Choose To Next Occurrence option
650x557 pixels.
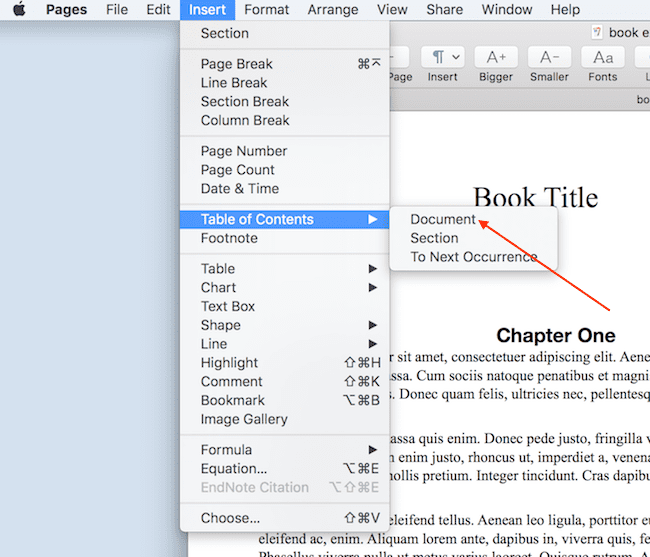point(473,257)
